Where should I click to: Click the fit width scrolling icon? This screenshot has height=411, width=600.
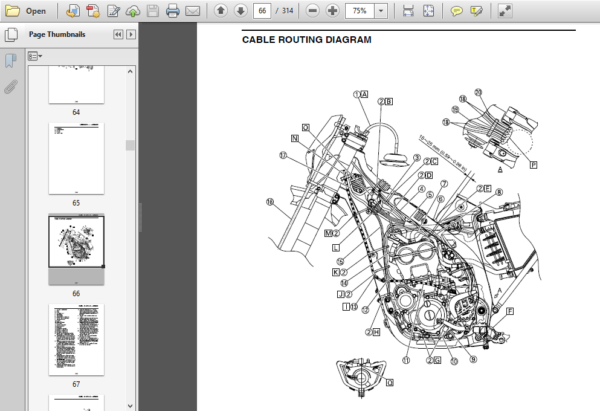click(408, 11)
